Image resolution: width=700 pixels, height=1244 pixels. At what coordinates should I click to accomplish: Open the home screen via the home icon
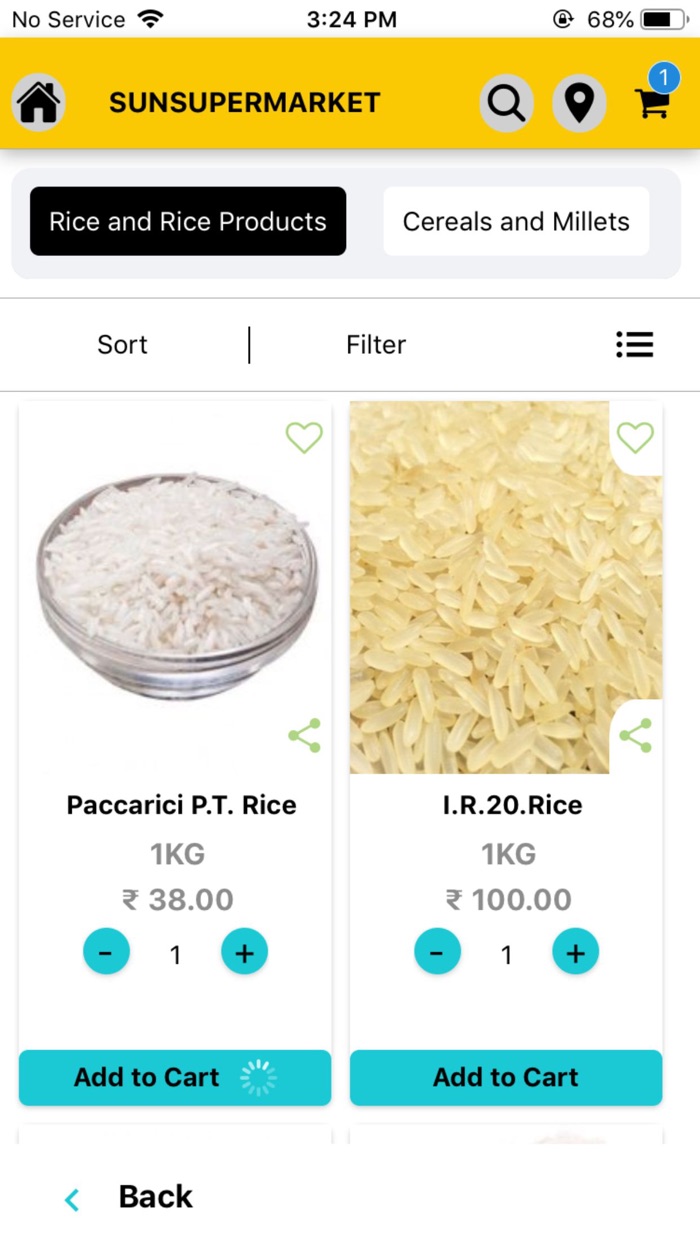37,100
